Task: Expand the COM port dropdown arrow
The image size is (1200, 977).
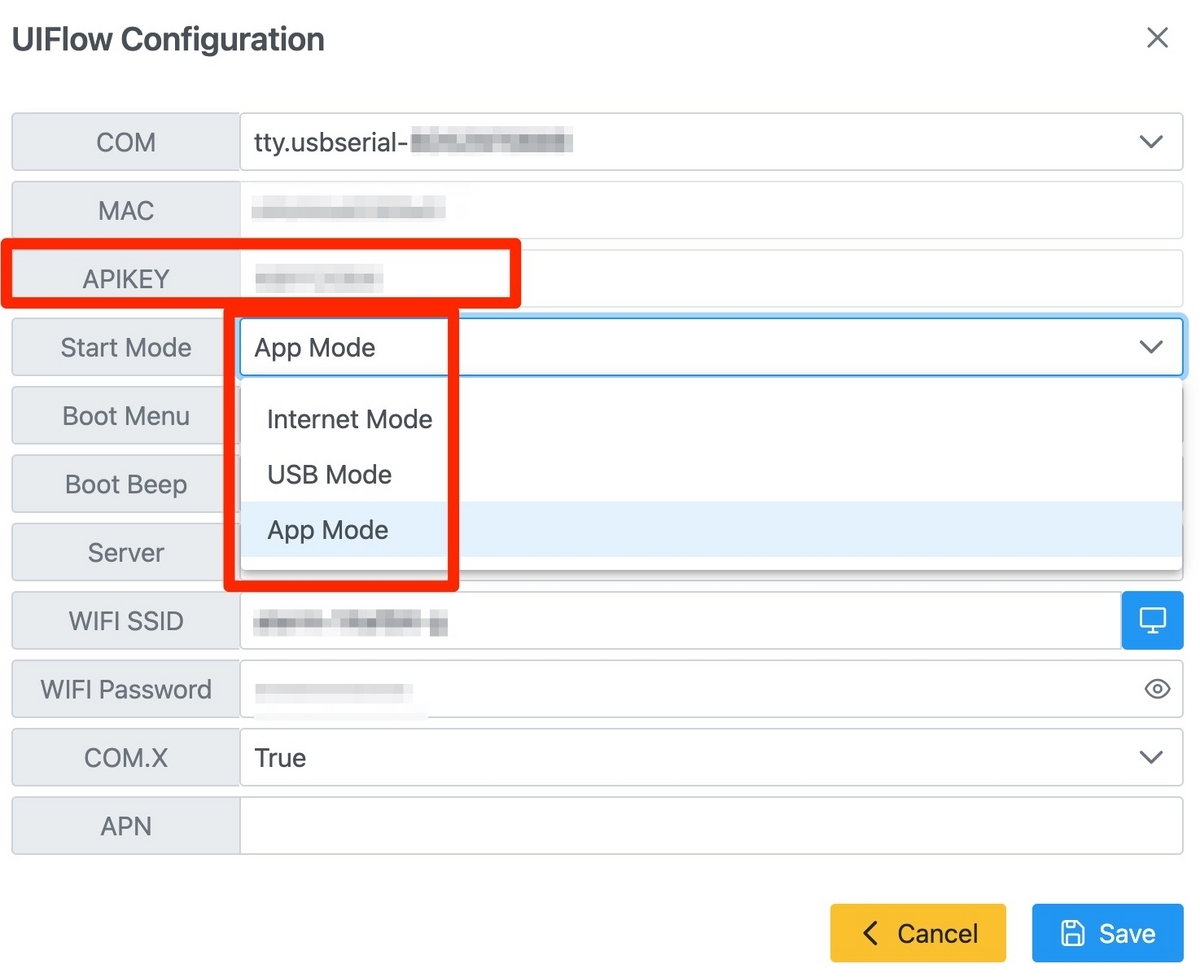Action: coord(1151,142)
